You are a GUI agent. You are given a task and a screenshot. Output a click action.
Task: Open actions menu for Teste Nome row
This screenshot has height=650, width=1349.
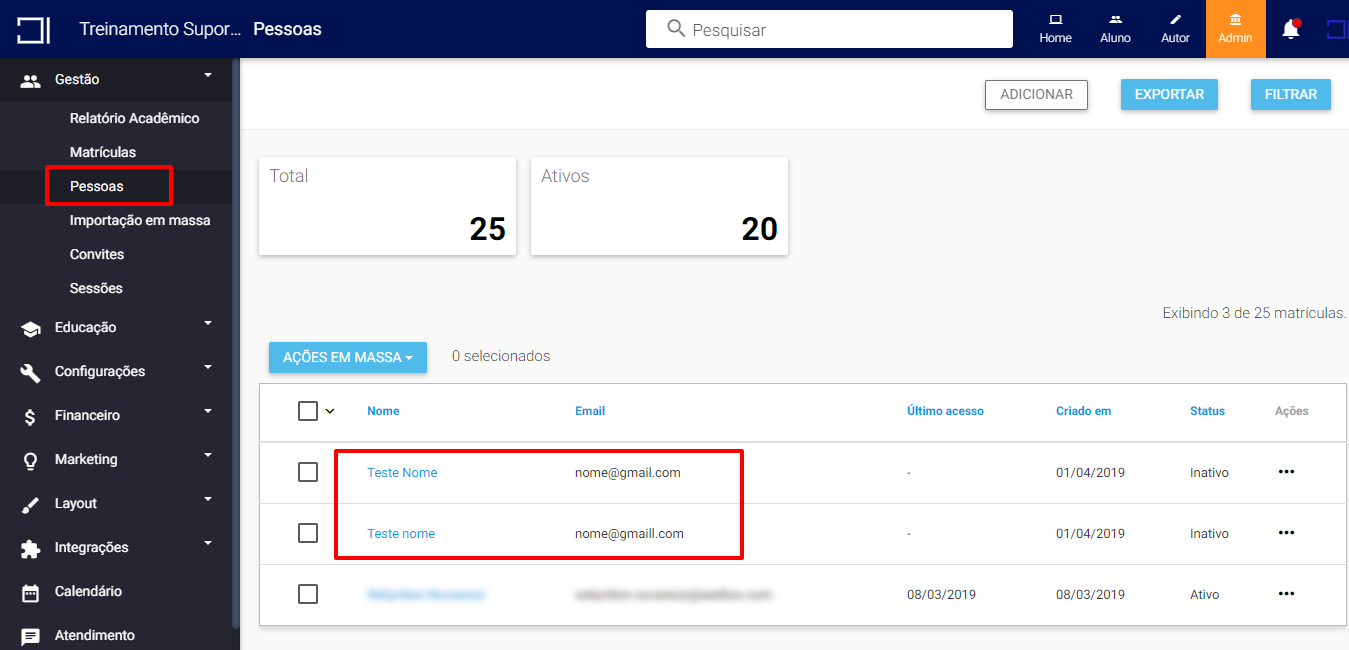tap(1286, 472)
